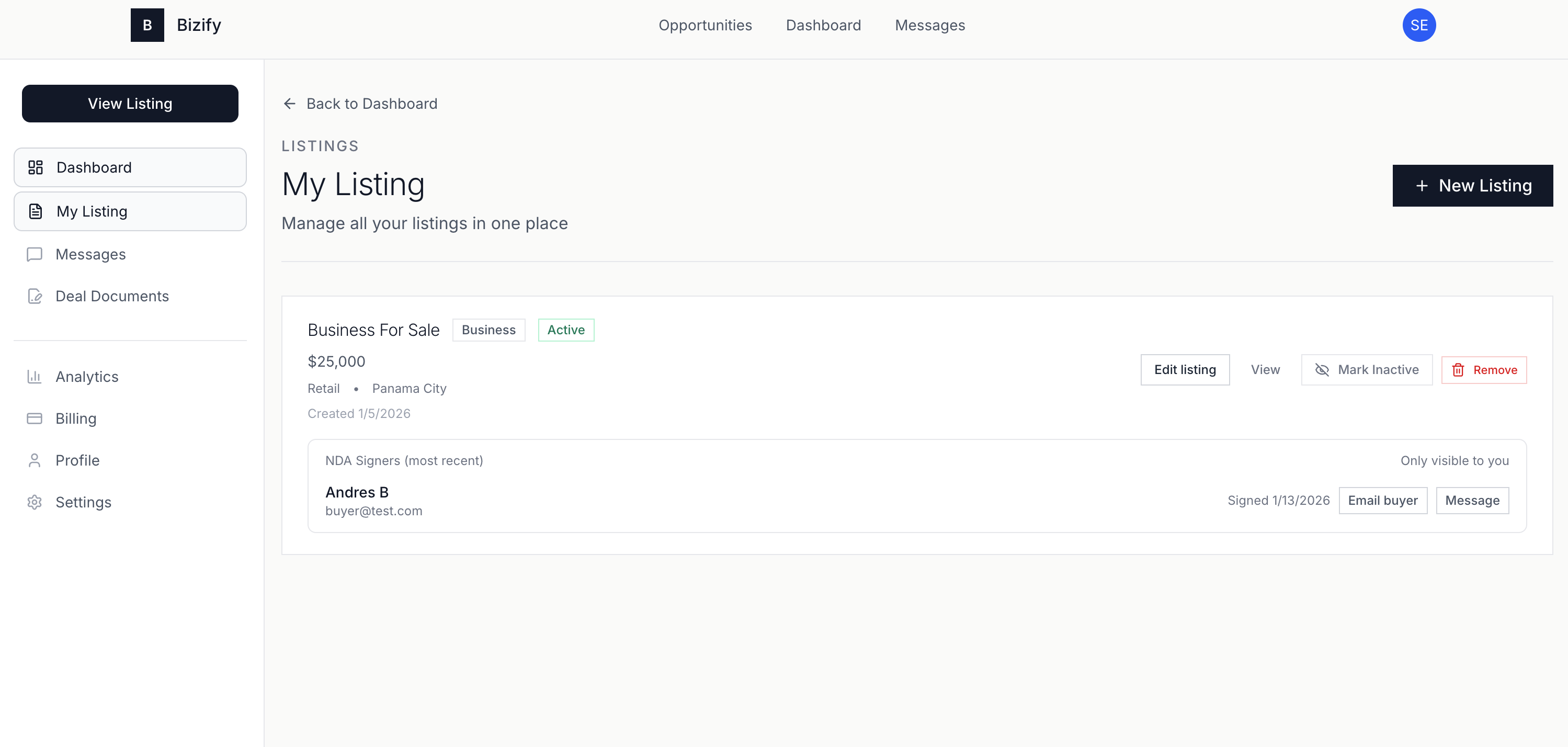Click the My Listing document icon

pyautogui.click(x=35, y=211)
